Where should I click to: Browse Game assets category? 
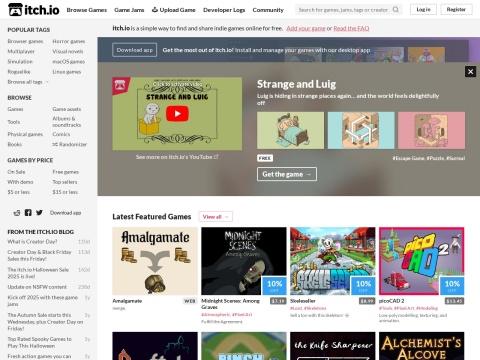(67, 109)
